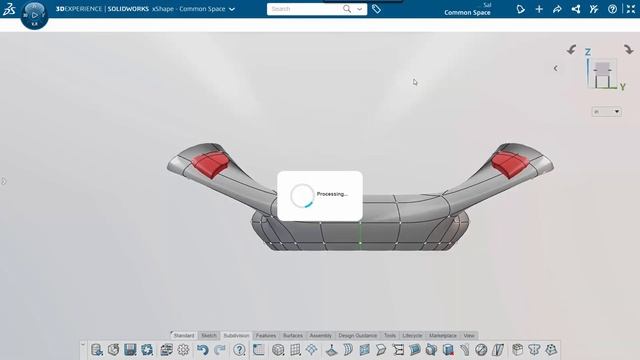Click the Update refresh gear icon
This screenshot has width=640, height=360.
click(147, 350)
